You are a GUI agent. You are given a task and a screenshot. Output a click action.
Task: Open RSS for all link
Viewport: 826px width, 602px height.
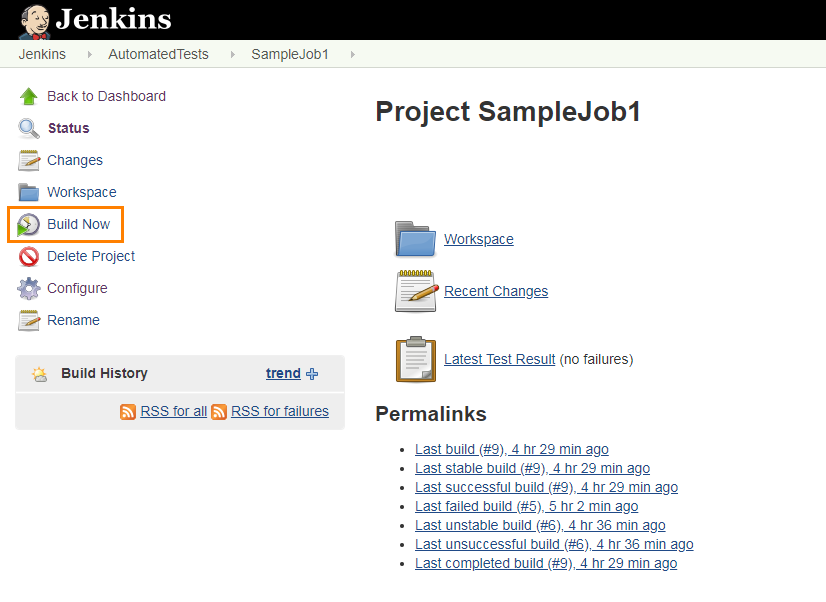pos(174,411)
